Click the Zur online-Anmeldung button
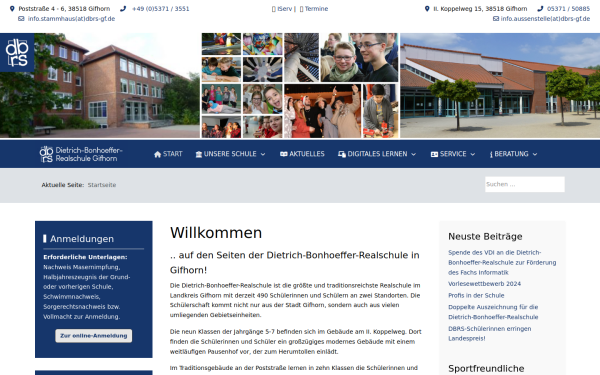This screenshot has height=375, width=600. point(94,336)
